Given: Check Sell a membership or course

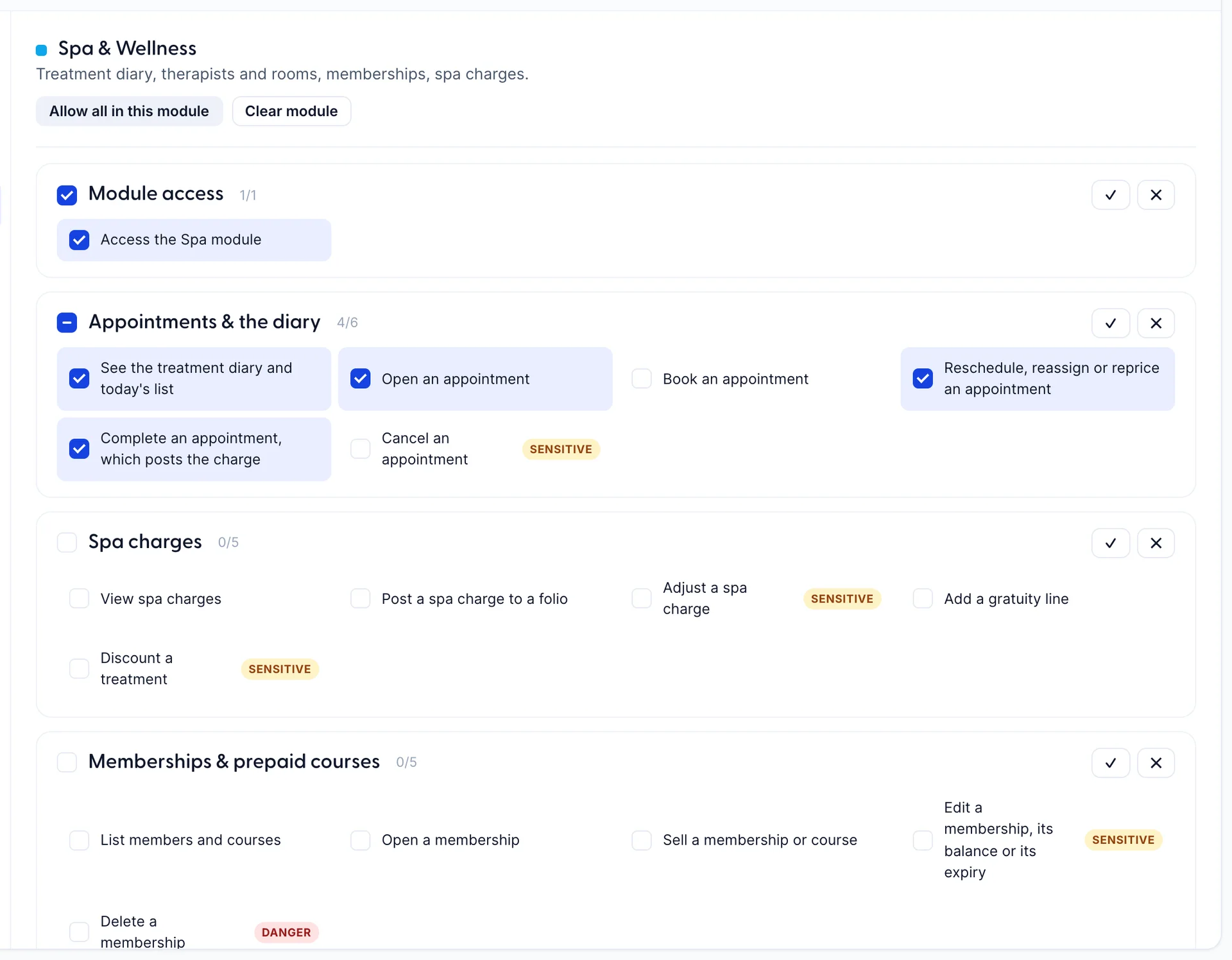Looking at the screenshot, I should (642, 840).
